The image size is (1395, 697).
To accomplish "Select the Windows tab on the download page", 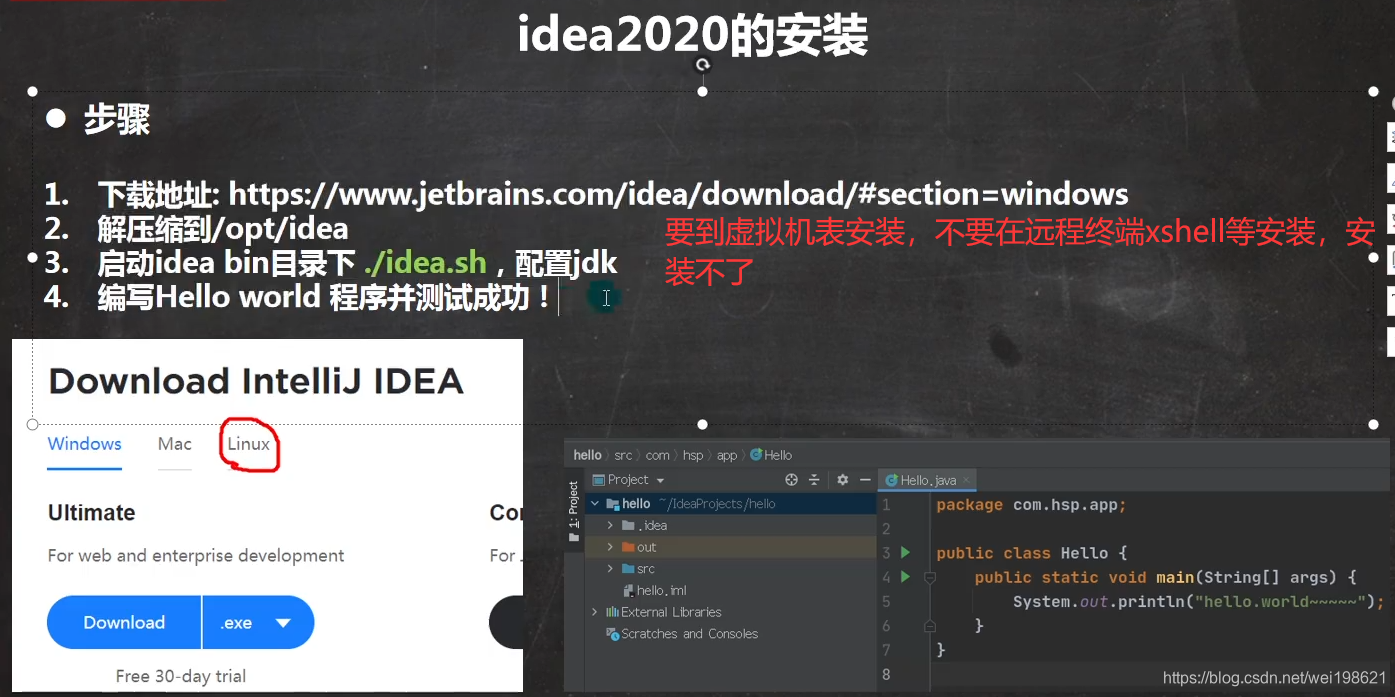I will [x=85, y=444].
